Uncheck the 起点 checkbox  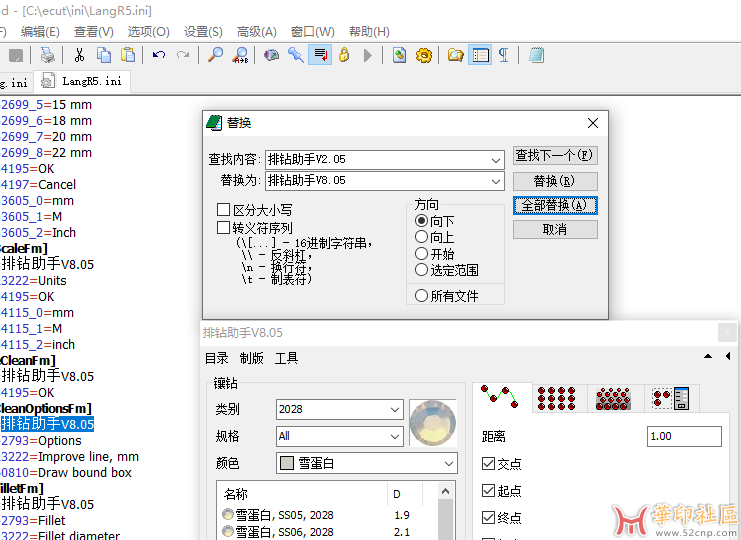[488, 490]
